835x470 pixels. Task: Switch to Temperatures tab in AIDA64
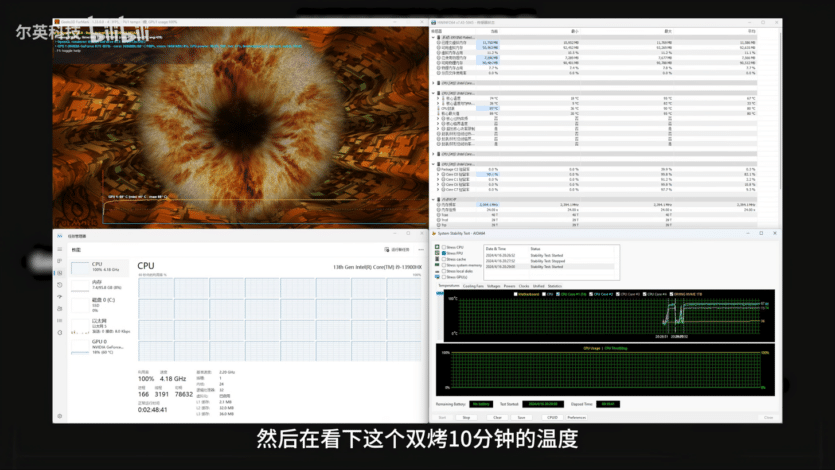[448, 286]
